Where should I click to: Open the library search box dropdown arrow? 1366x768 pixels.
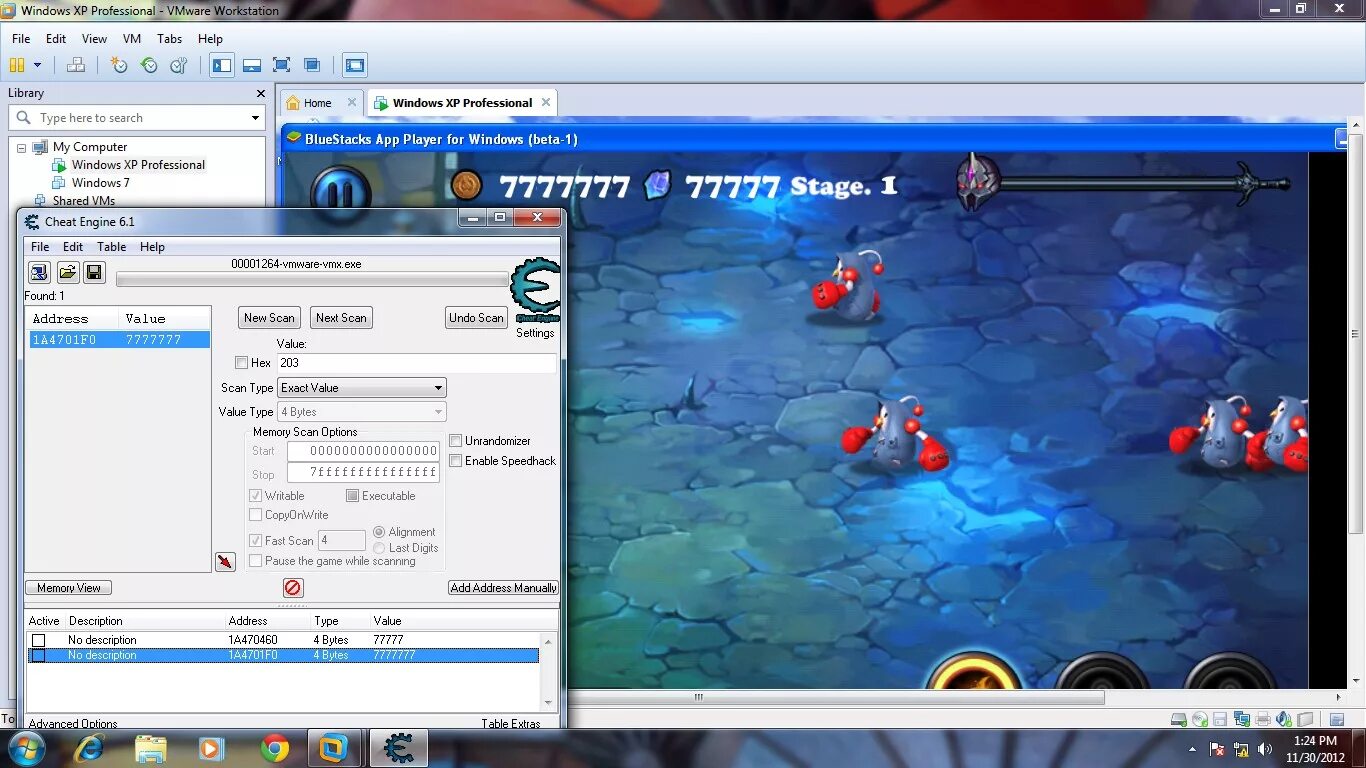[255, 118]
